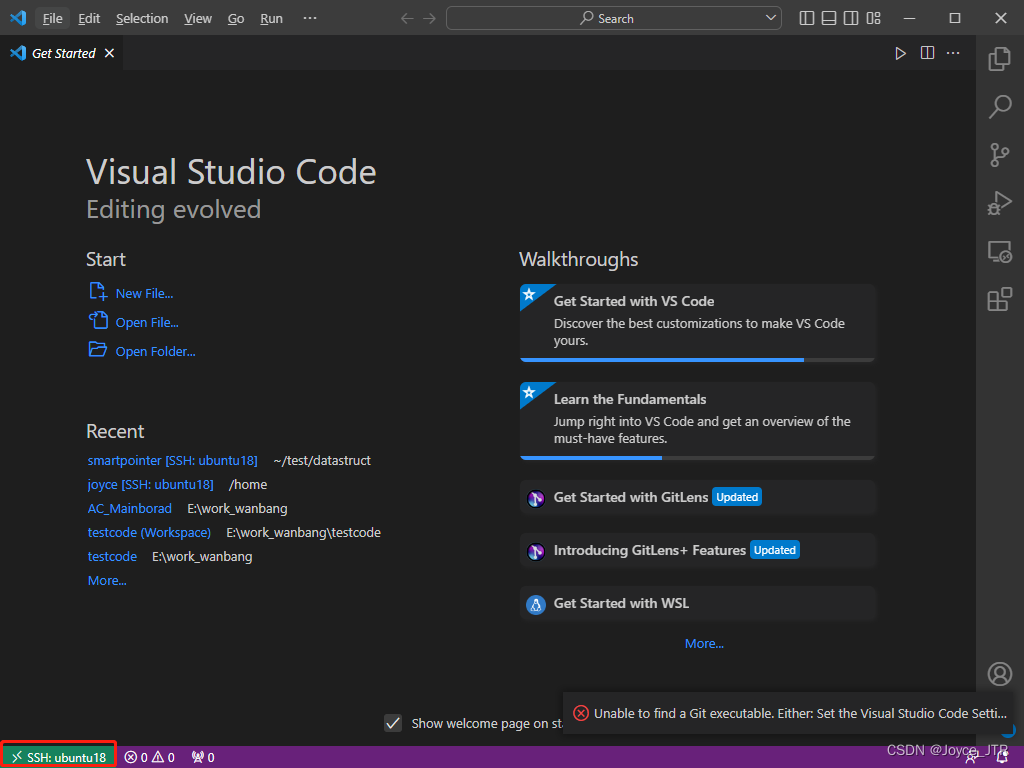The image size is (1024, 768).
Task: Open the Search box dropdown arrow
Action: coord(770,17)
